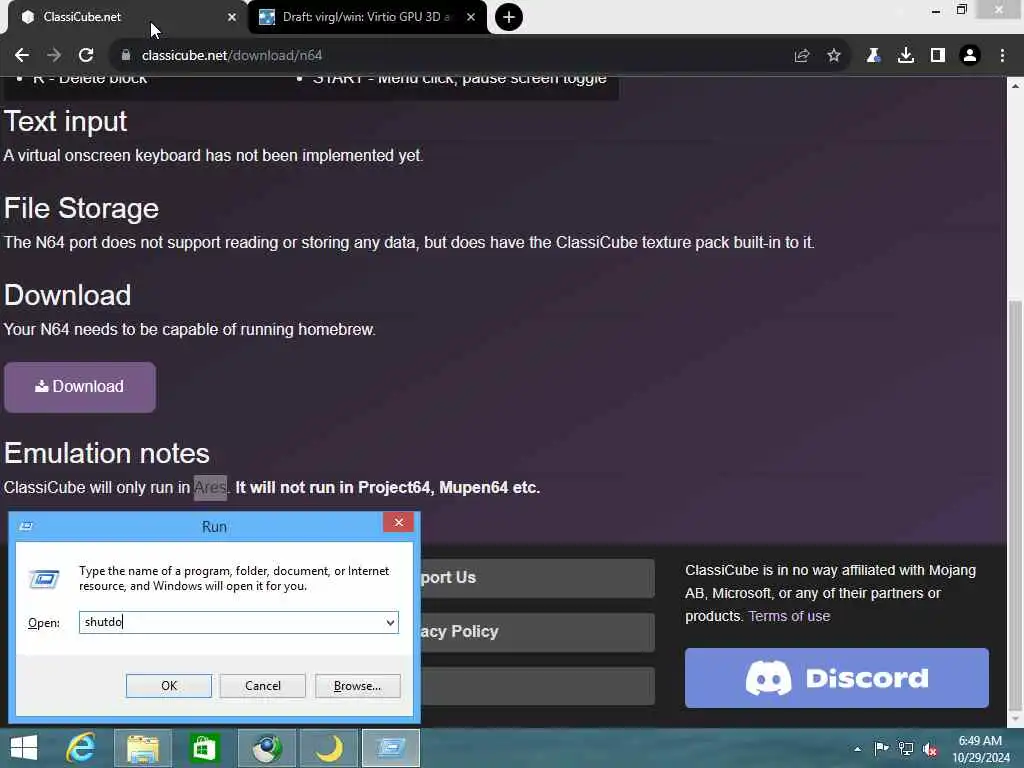The image size is (1024, 768).
Task: Click the muted volume tray icon
Action: click(930, 749)
